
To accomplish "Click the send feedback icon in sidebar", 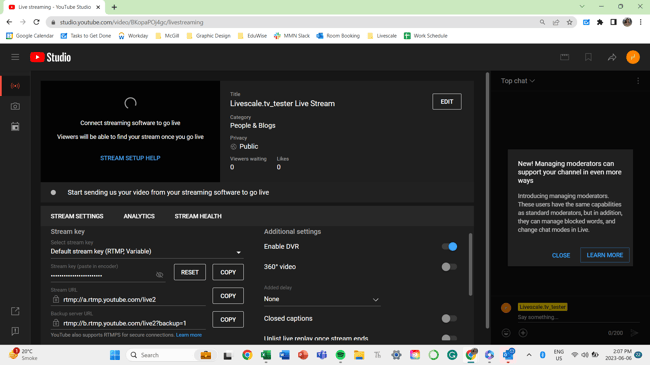I will 15,331.
